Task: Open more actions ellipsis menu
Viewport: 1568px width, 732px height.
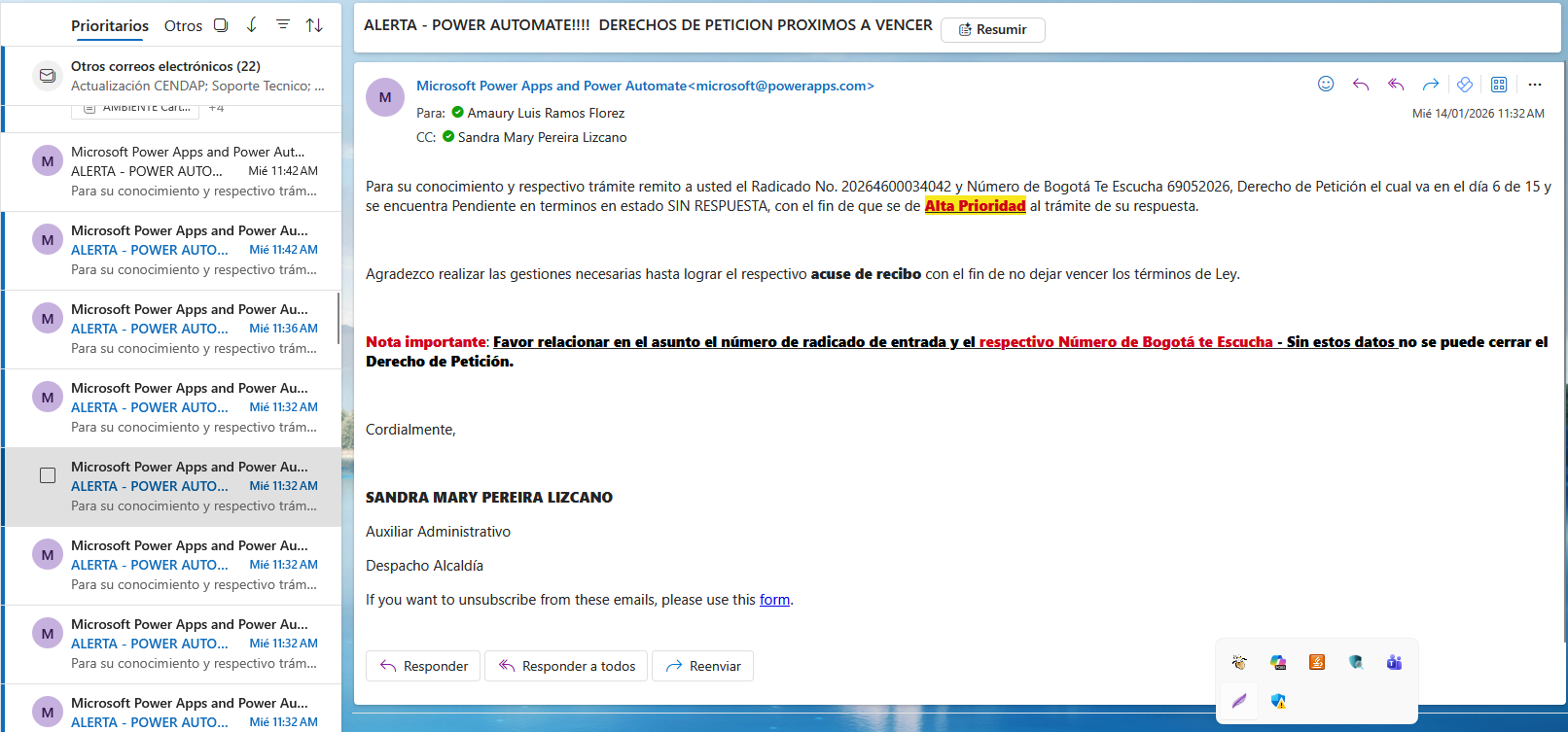Action: coord(1535,85)
